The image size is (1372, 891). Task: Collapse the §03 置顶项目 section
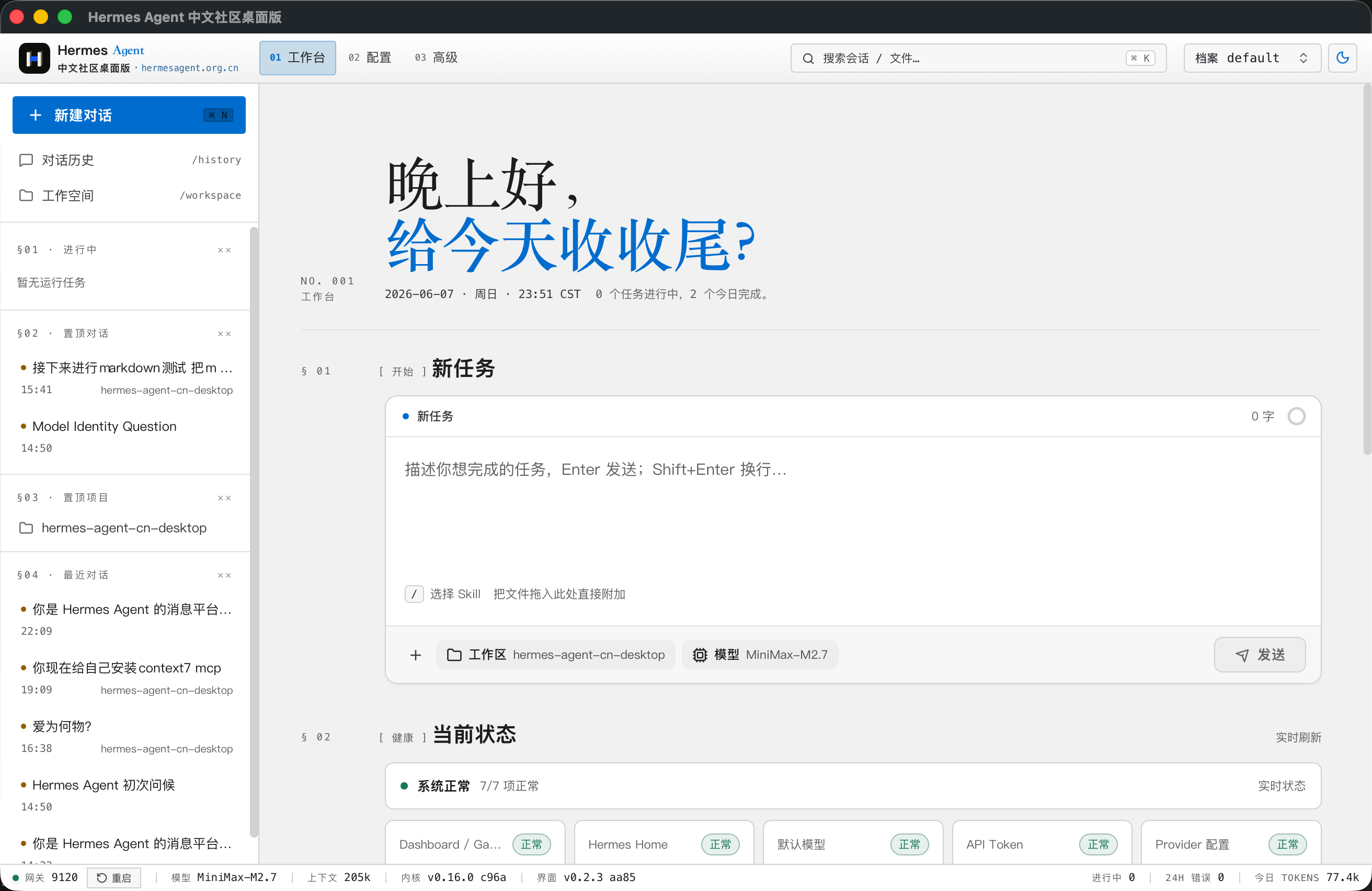point(224,498)
